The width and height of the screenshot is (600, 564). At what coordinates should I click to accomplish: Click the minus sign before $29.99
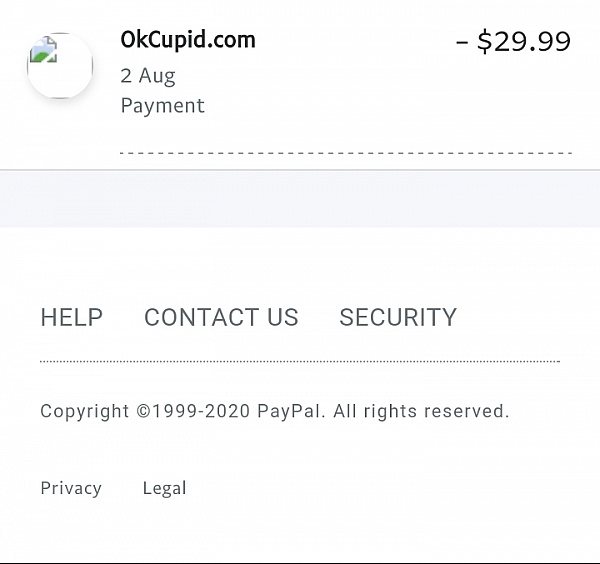pyautogui.click(x=462, y=43)
